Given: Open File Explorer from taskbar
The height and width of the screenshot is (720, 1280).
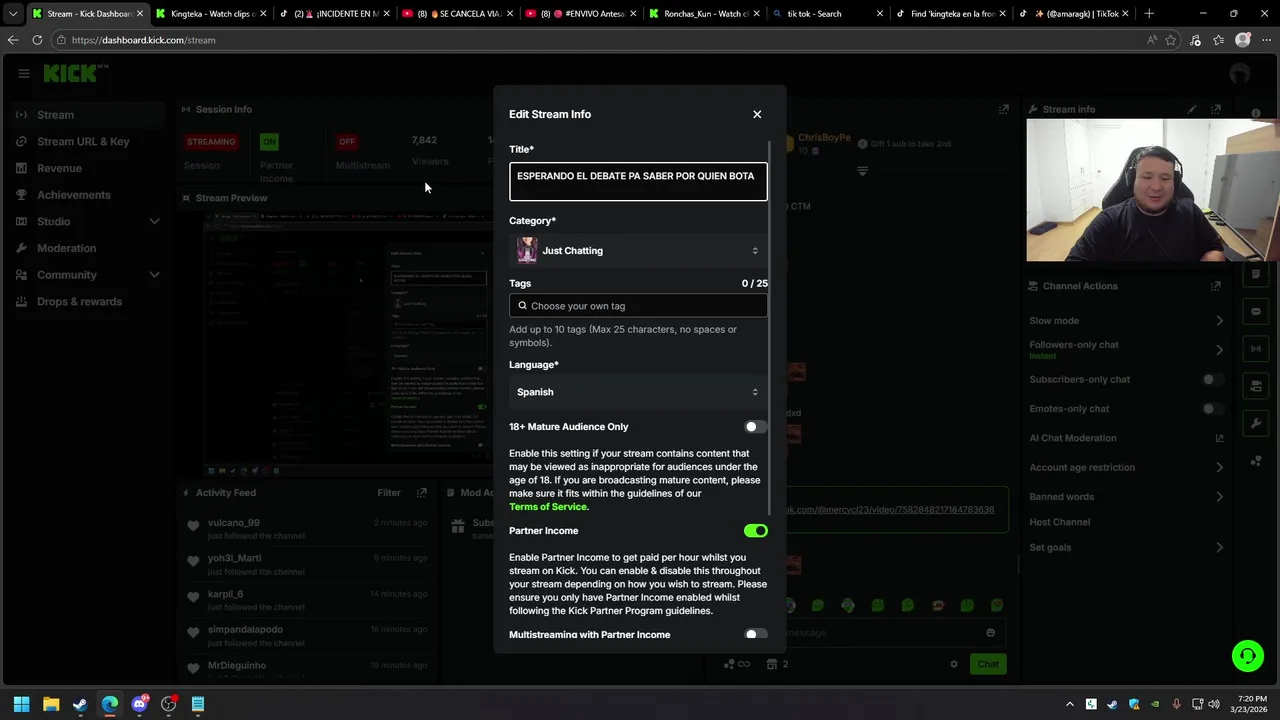Looking at the screenshot, I should pos(51,704).
